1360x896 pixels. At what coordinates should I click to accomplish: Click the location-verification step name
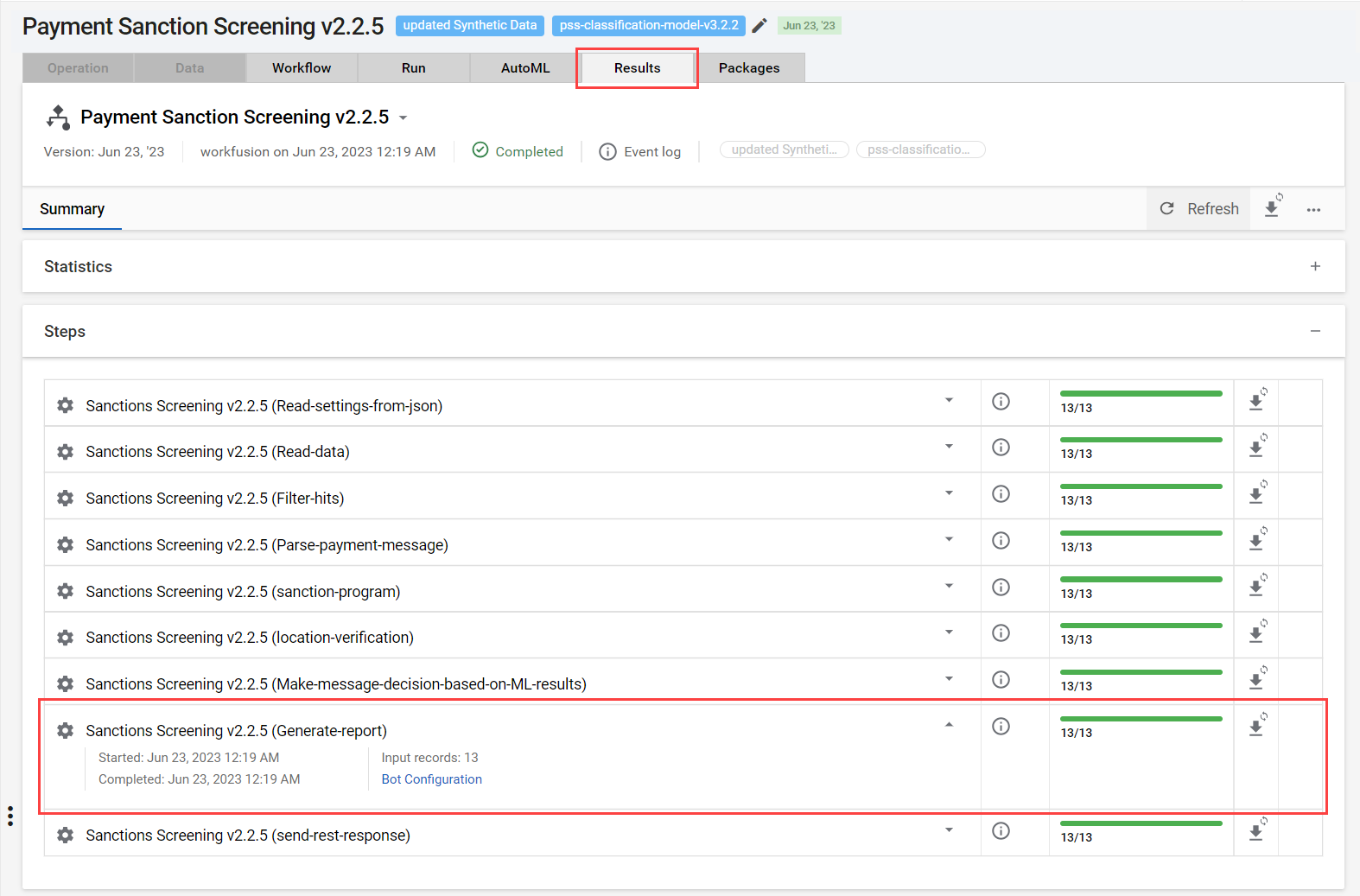coord(250,638)
